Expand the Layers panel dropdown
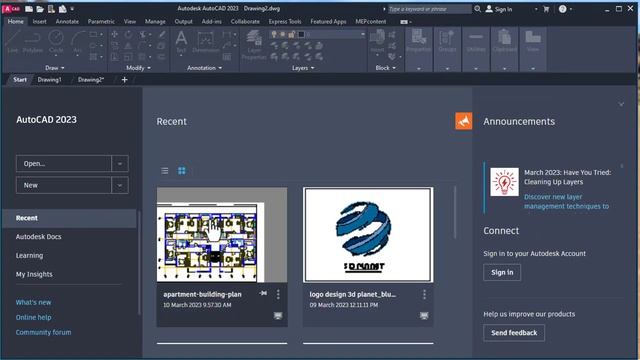Viewport: 640px width, 360px height. (x=303, y=68)
